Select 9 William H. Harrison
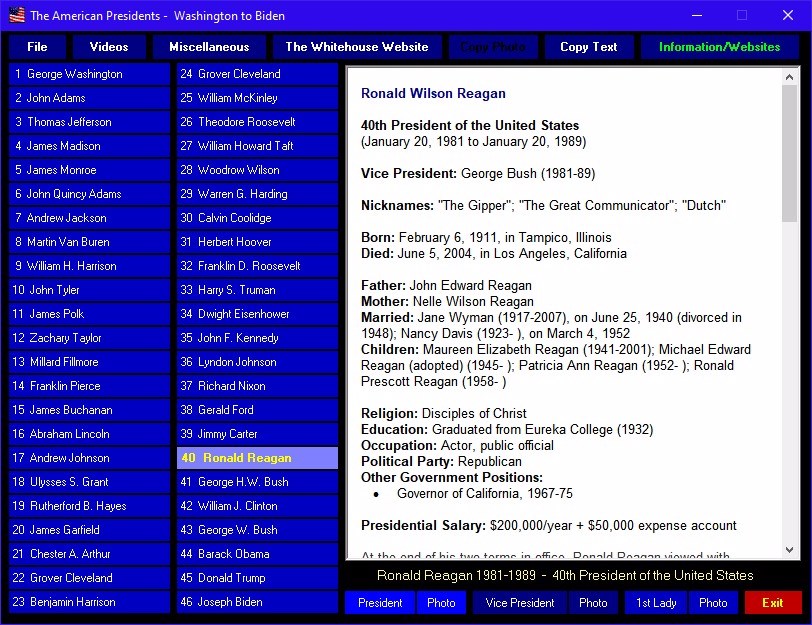 pyautogui.click(x=90, y=266)
